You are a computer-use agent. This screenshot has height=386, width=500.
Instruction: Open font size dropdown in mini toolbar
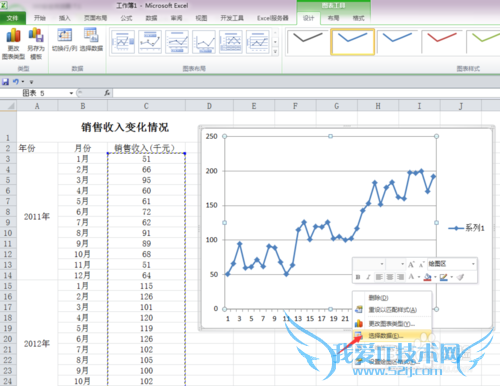click(402, 264)
